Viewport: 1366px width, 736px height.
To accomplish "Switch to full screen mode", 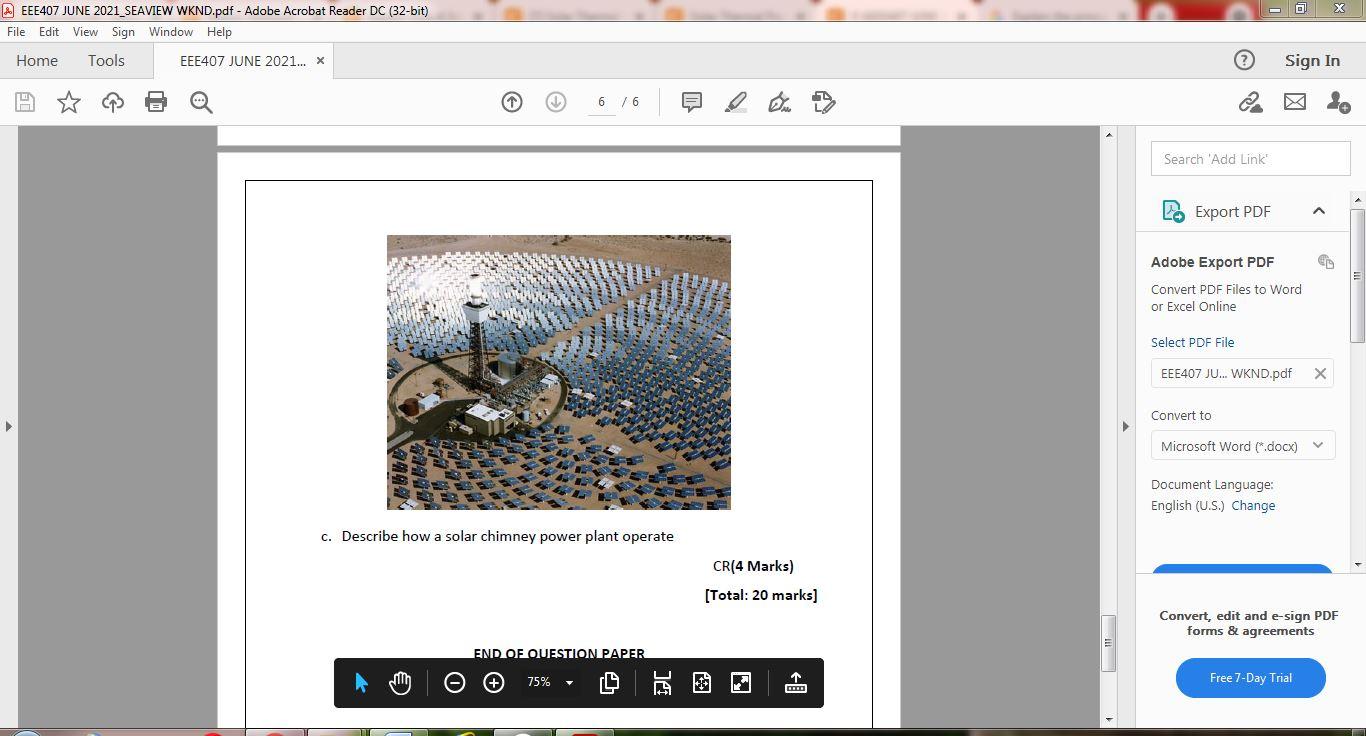I will tap(741, 683).
